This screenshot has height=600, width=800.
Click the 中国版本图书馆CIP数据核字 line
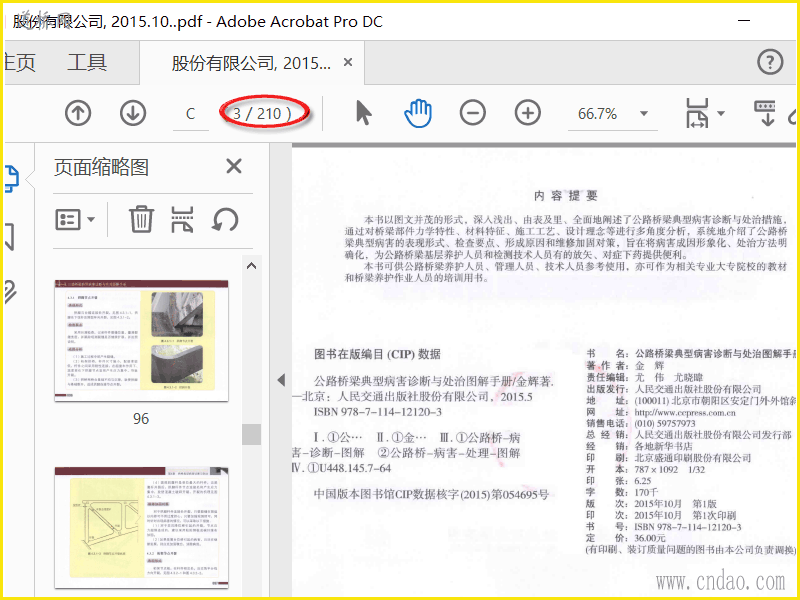click(x=431, y=494)
